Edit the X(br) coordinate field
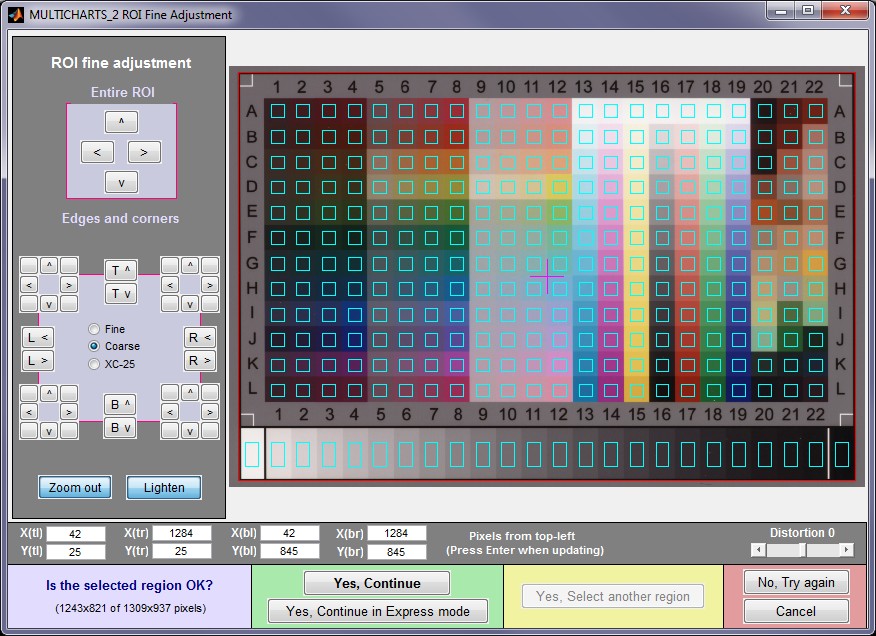876x636 pixels. point(396,533)
